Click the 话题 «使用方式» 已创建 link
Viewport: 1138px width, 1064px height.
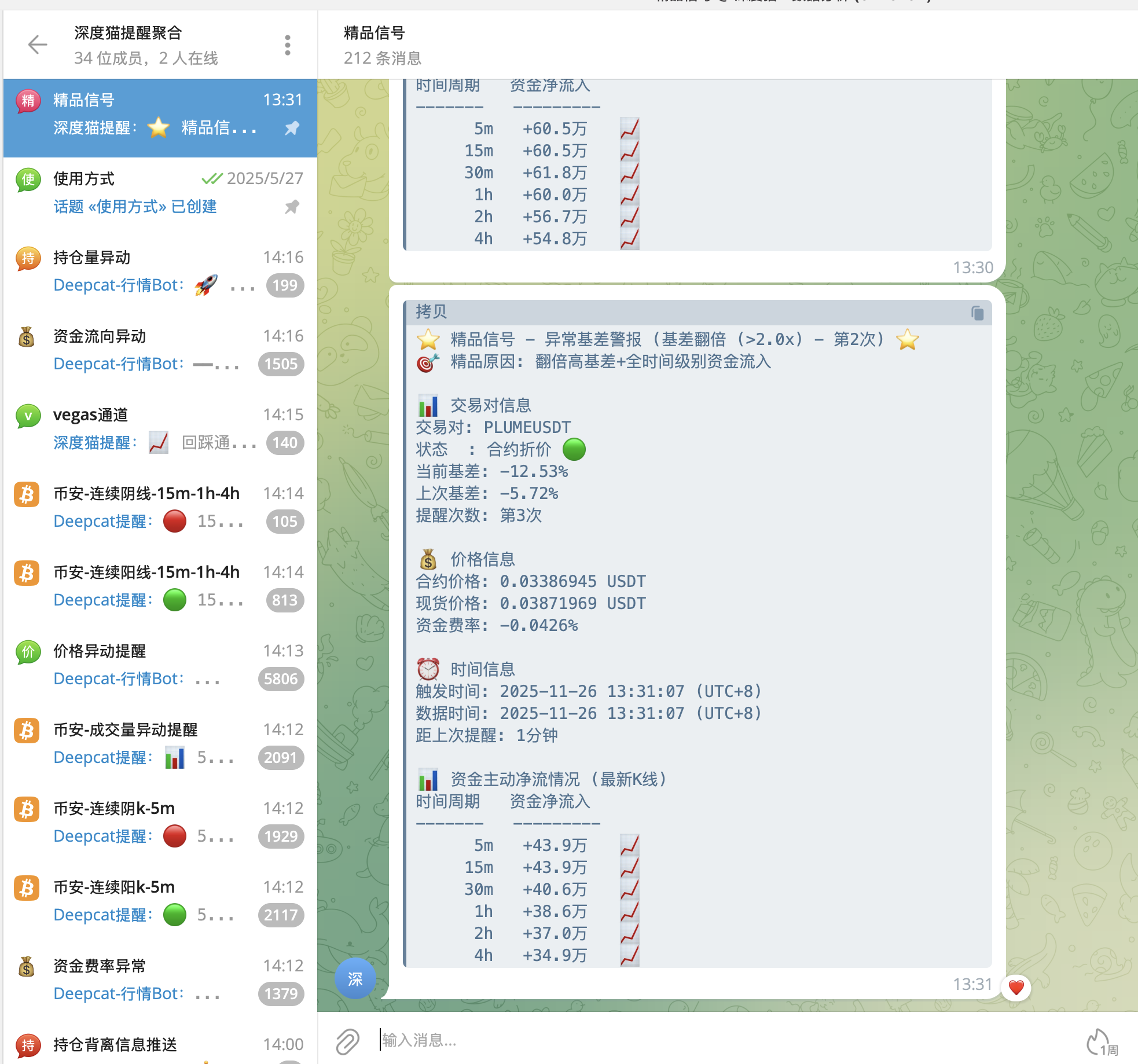[134, 207]
